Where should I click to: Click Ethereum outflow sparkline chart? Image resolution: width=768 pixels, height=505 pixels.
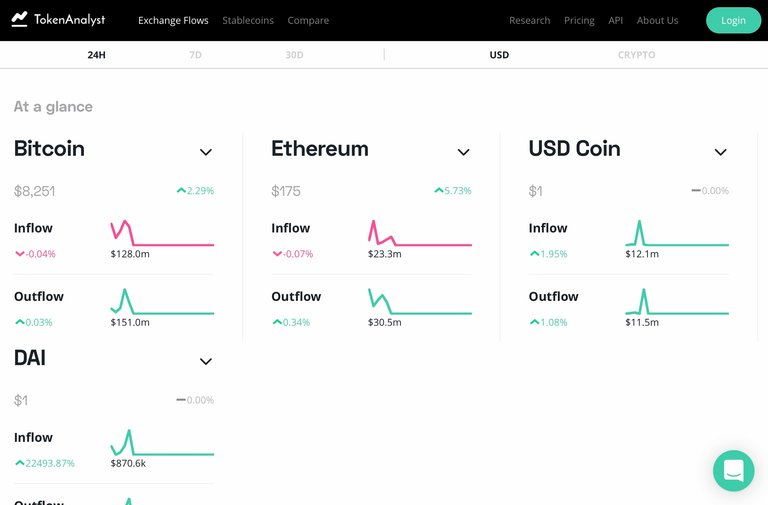(x=420, y=301)
